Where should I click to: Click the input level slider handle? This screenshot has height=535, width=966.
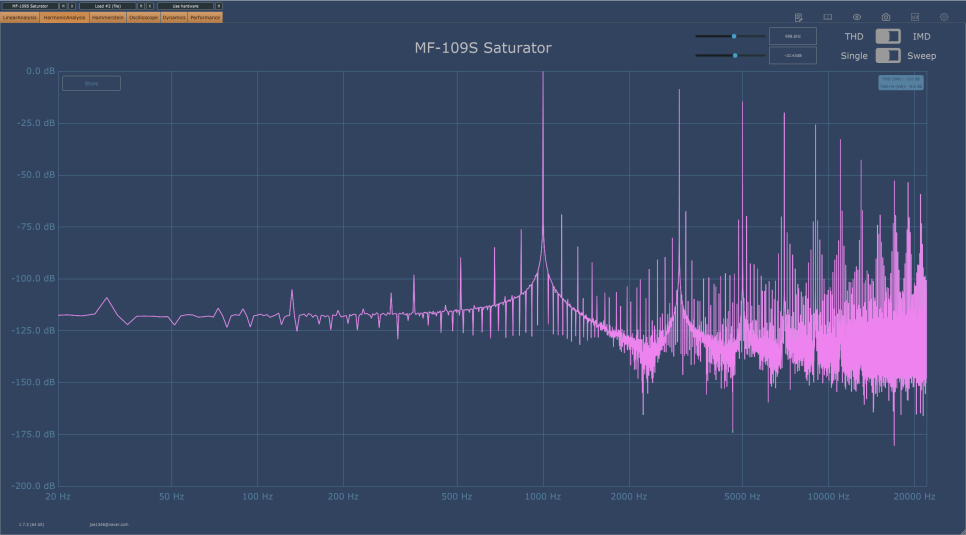click(x=735, y=55)
